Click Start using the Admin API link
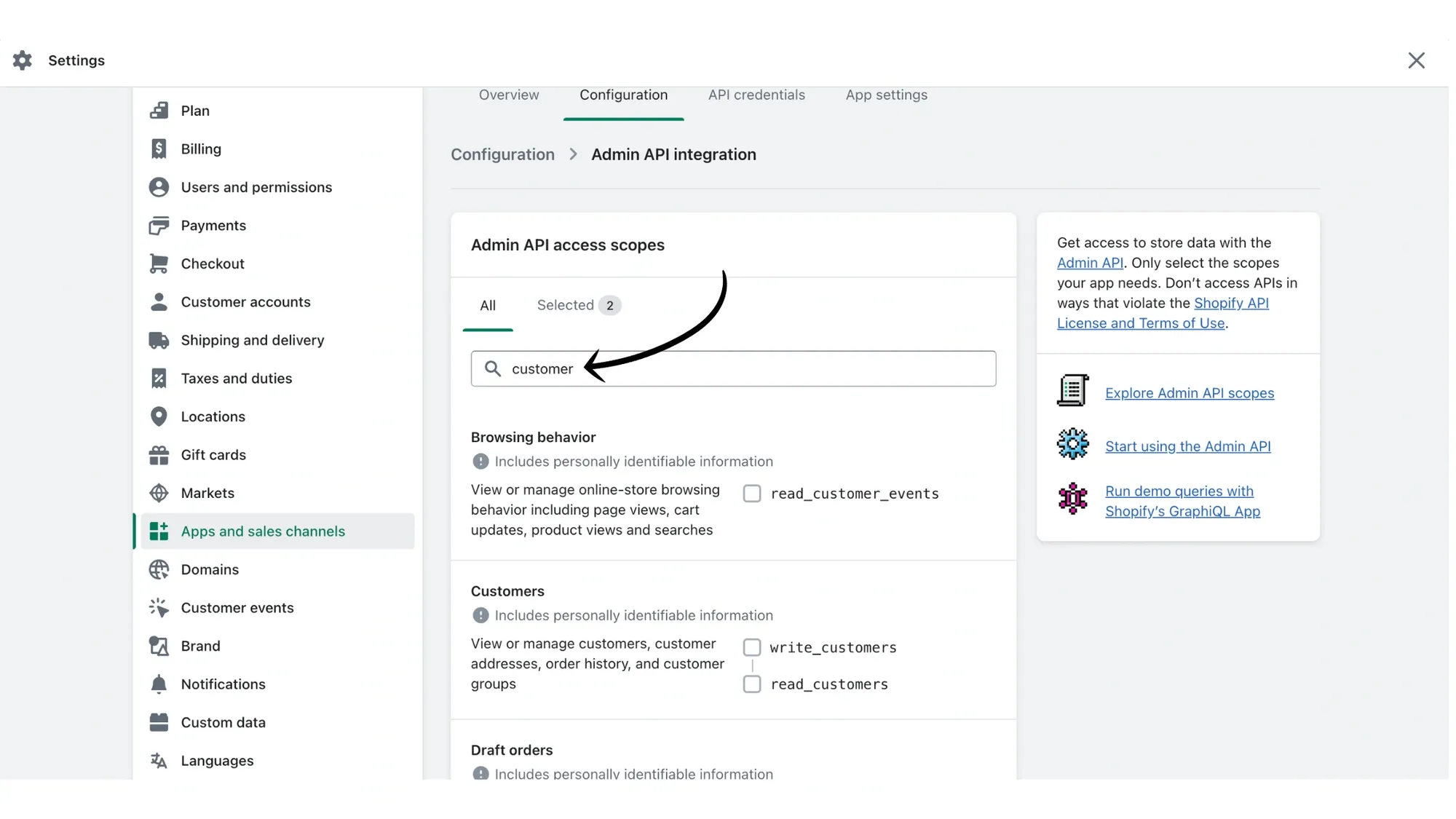 tap(1188, 446)
